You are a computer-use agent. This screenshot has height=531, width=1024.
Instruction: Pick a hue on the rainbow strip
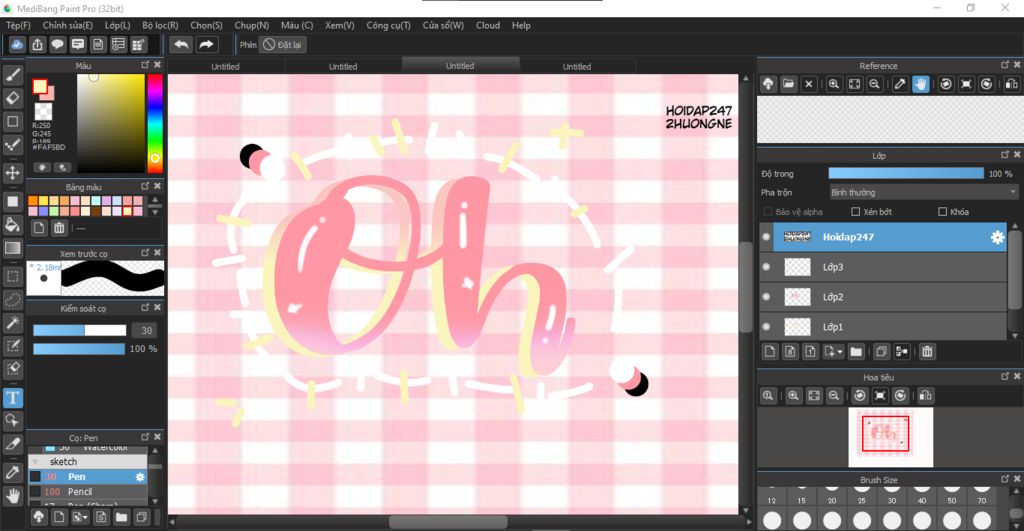pos(155,123)
